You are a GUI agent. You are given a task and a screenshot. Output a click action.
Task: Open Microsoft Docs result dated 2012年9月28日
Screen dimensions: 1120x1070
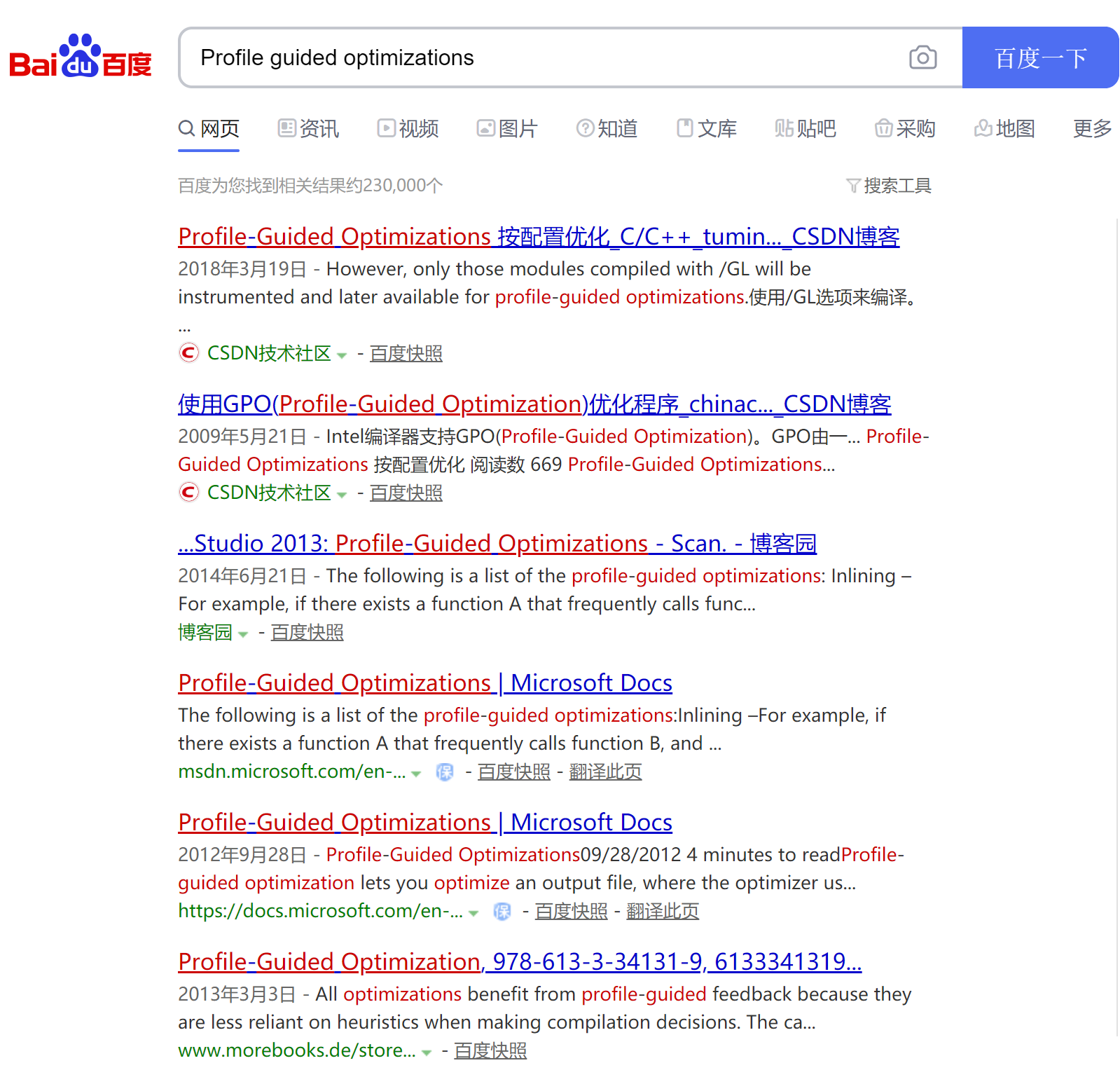(x=425, y=823)
